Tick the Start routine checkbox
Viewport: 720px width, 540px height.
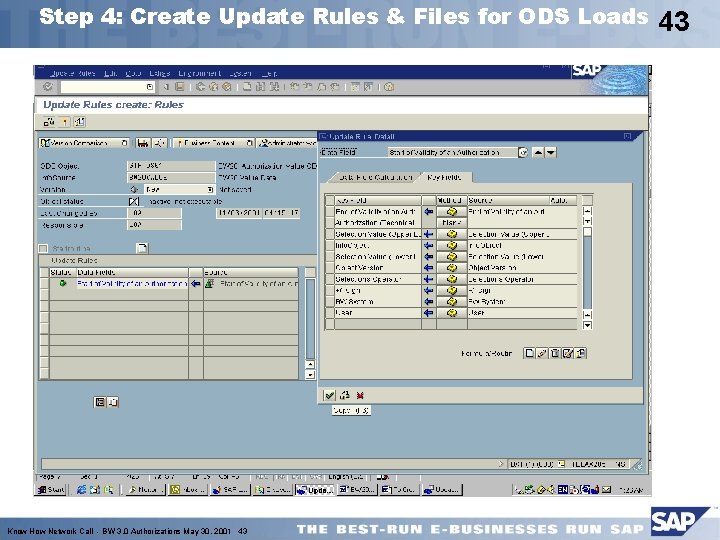pyautogui.click(x=43, y=248)
